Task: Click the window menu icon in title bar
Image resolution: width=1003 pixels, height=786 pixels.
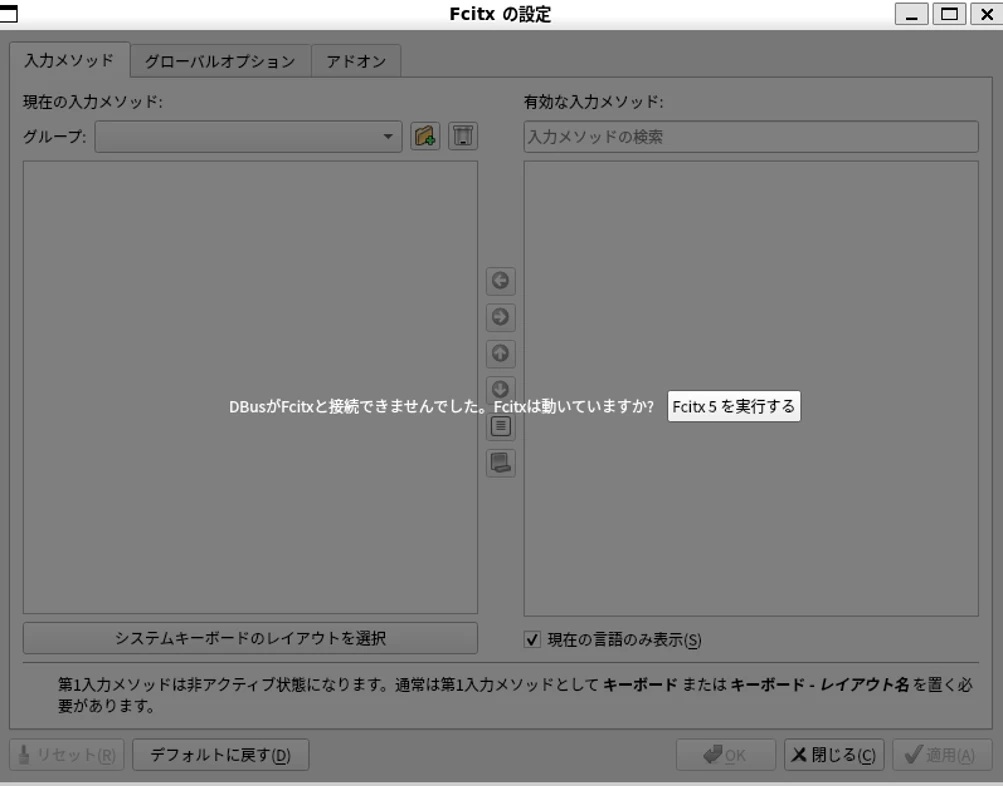Action: [x=9, y=13]
